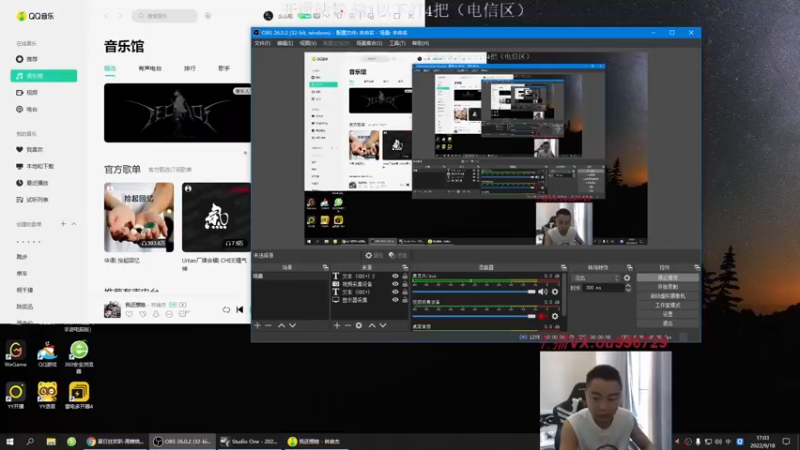This screenshot has height=450, width=800.
Task: Pop out the 控件 dock panel
Action: (697, 267)
